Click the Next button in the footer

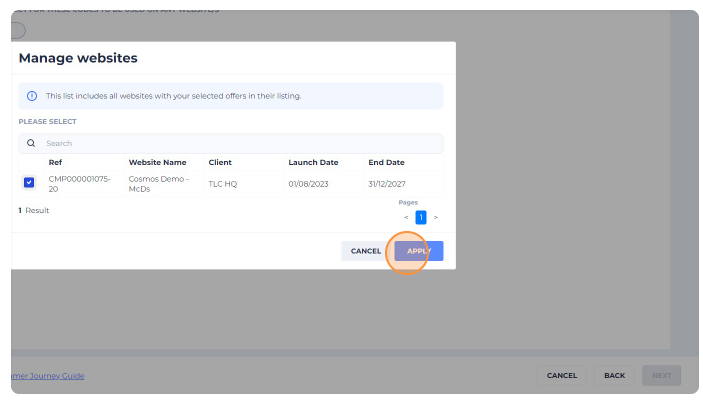coord(661,376)
